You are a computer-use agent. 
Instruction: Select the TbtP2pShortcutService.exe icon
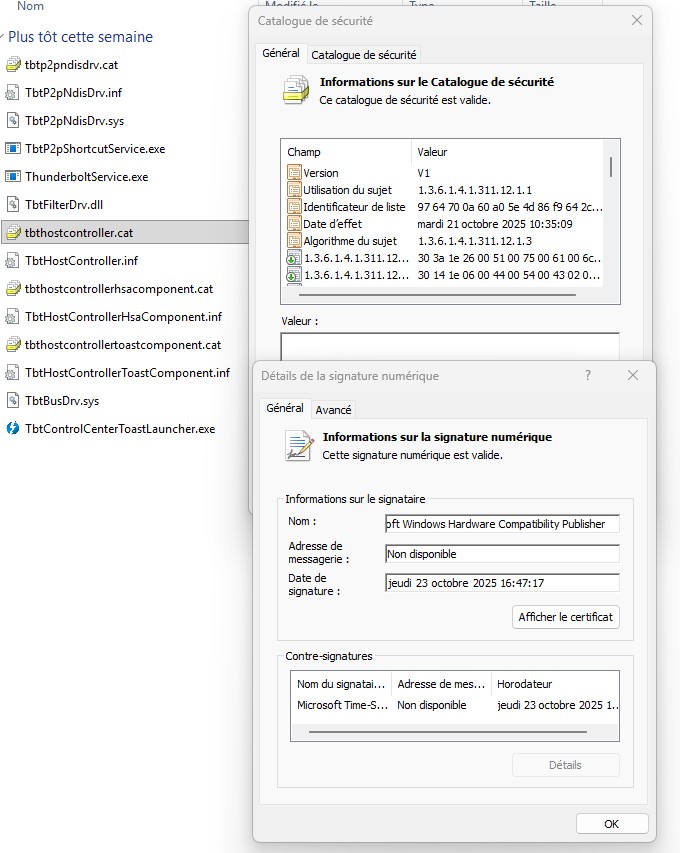coord(13,149)
